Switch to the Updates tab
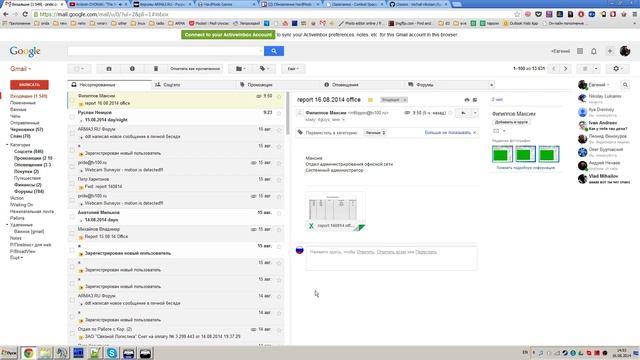This screenshot has height=360, width=640. click(x=362, y=84)
